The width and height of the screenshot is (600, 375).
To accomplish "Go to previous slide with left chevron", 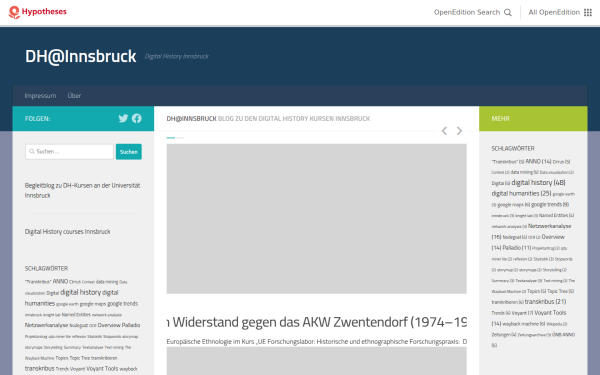I will click(444, 131).
